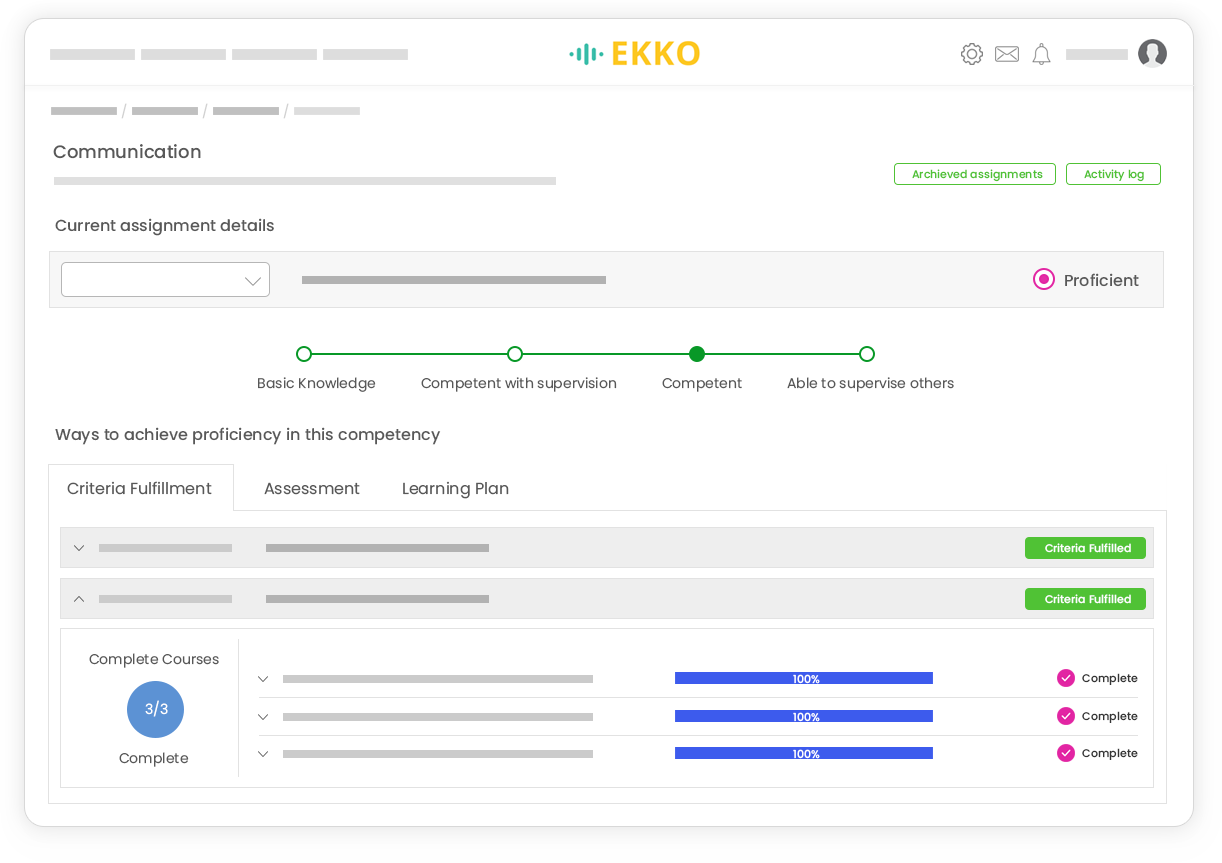
Task: Open the user profile avatar
Action: [x=1152, y=53]
